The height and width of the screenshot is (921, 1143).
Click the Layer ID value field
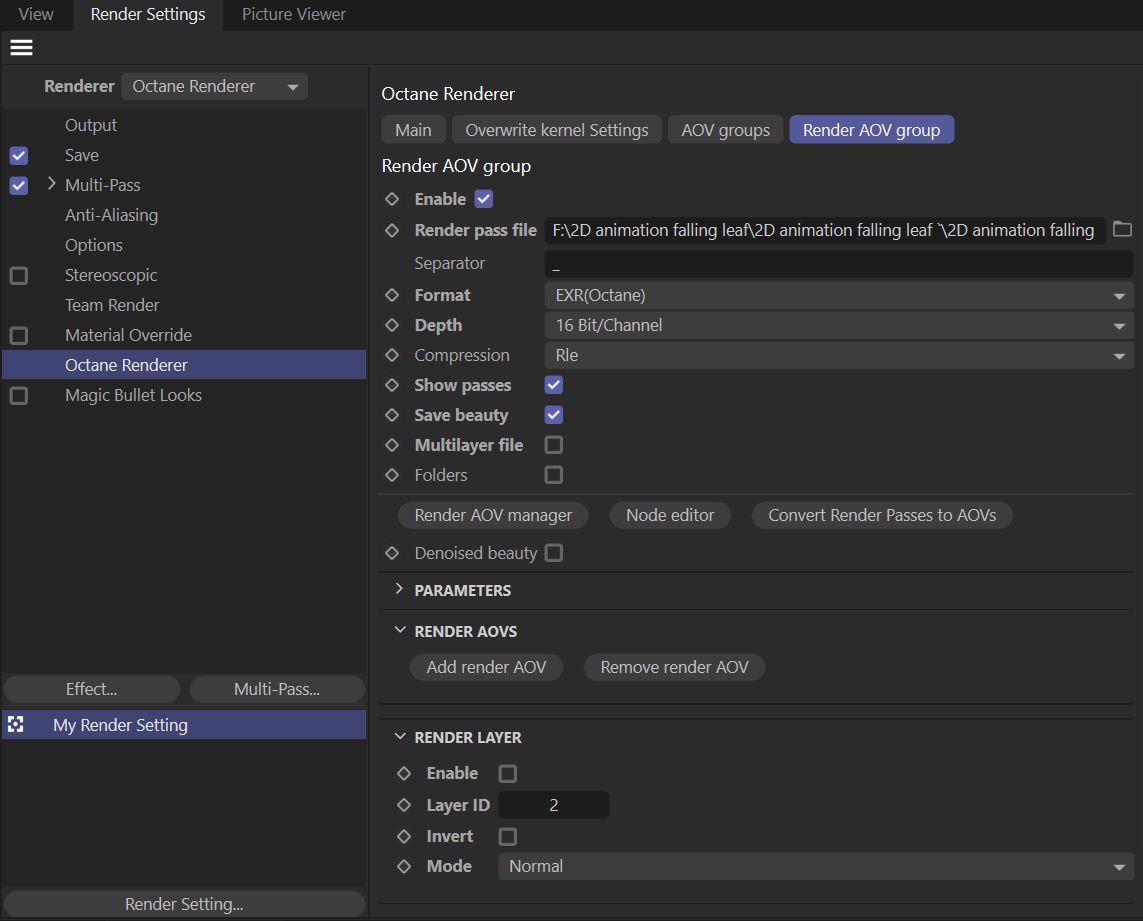tap(553, 805)
